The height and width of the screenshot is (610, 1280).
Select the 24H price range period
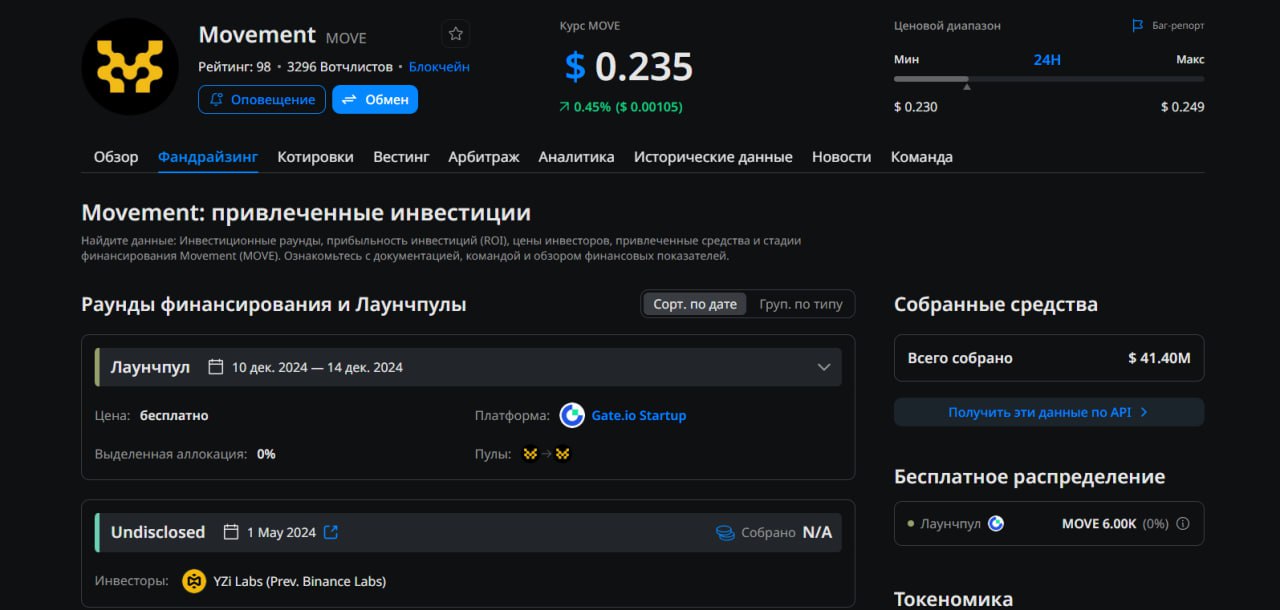click(1047, 60)
